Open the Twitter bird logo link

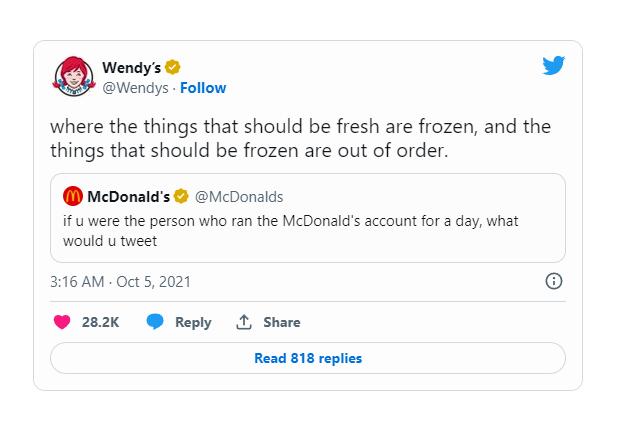553,67
